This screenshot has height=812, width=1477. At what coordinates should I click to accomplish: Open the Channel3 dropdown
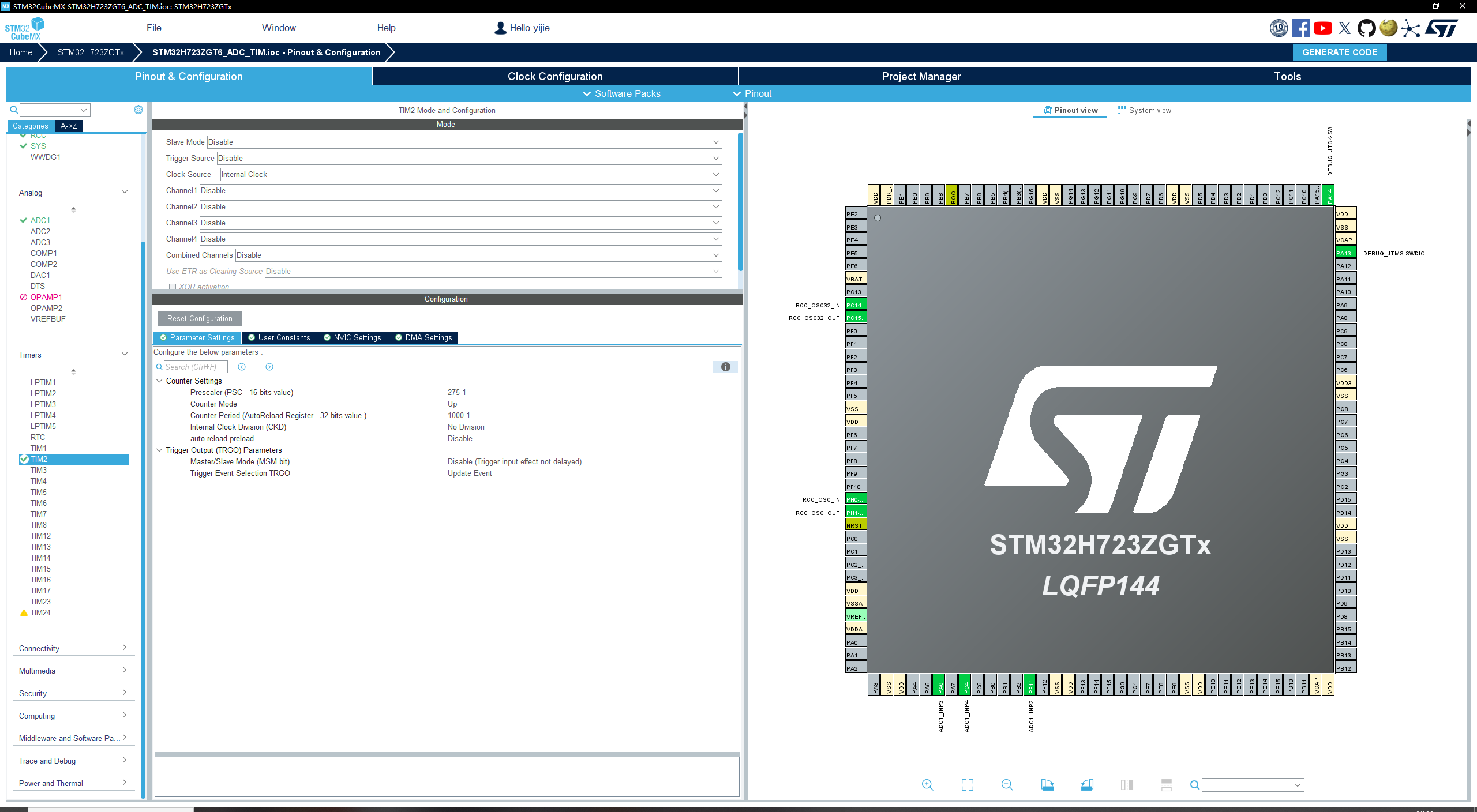tap(460, 223)
